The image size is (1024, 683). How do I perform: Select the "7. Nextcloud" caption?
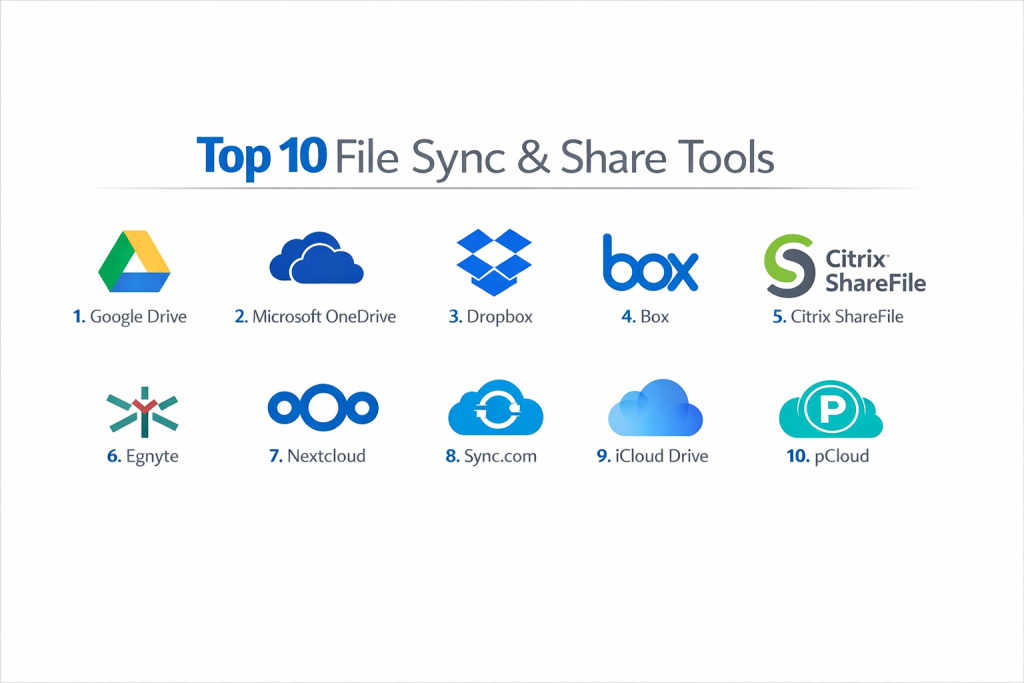pos(317,456)
